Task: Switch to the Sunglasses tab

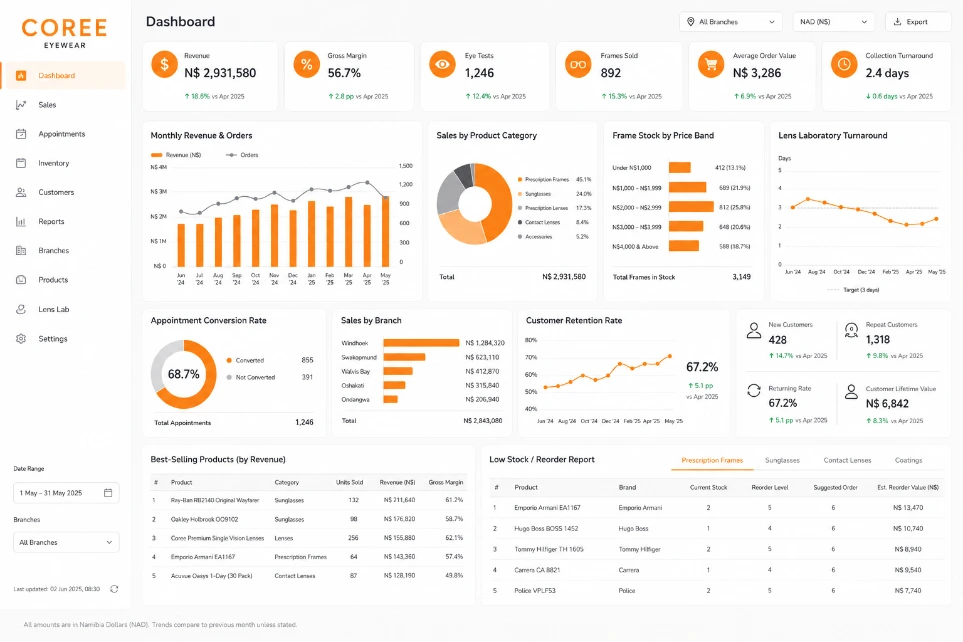Action: [x=782, y=460]
